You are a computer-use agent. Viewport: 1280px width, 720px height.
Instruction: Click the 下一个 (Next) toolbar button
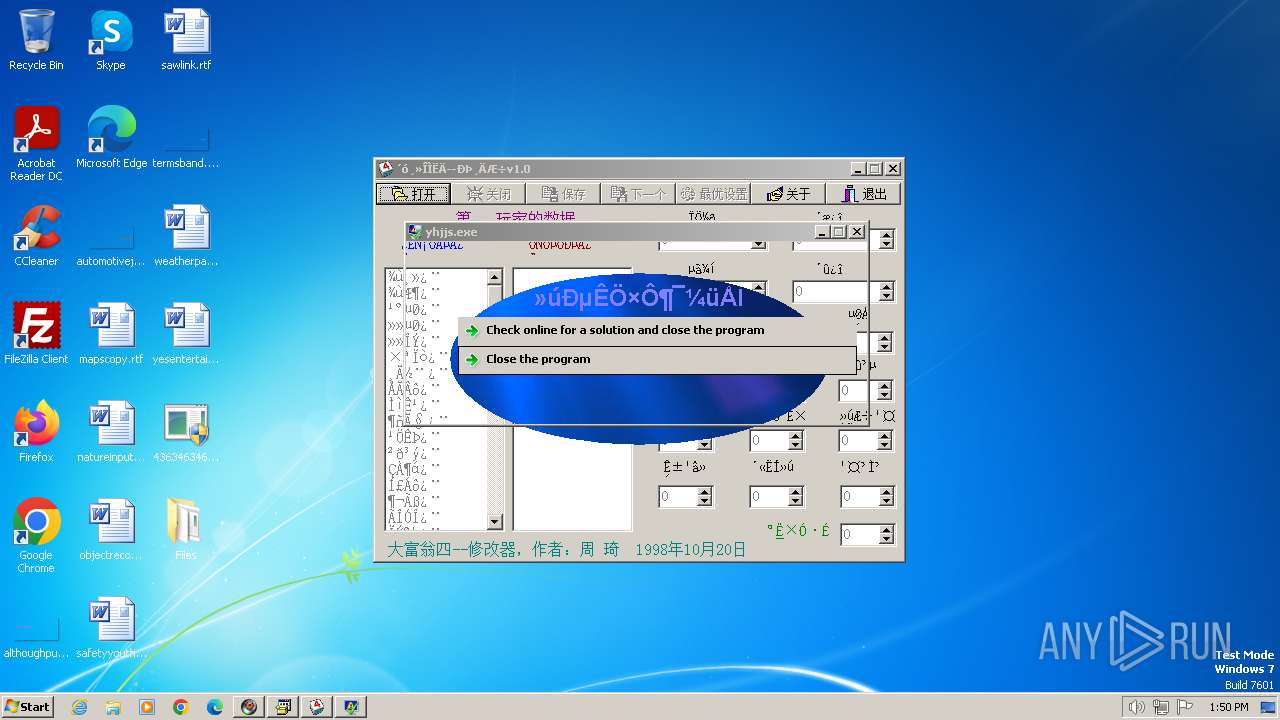638,194
